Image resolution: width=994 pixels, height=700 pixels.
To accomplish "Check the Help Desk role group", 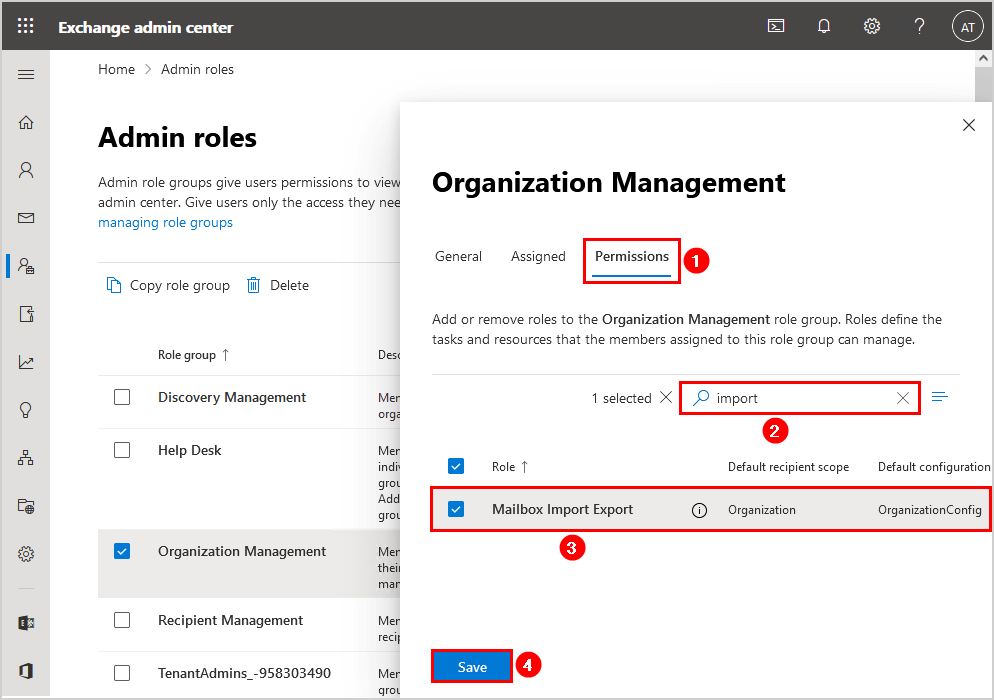I will [x=122, y=450].
